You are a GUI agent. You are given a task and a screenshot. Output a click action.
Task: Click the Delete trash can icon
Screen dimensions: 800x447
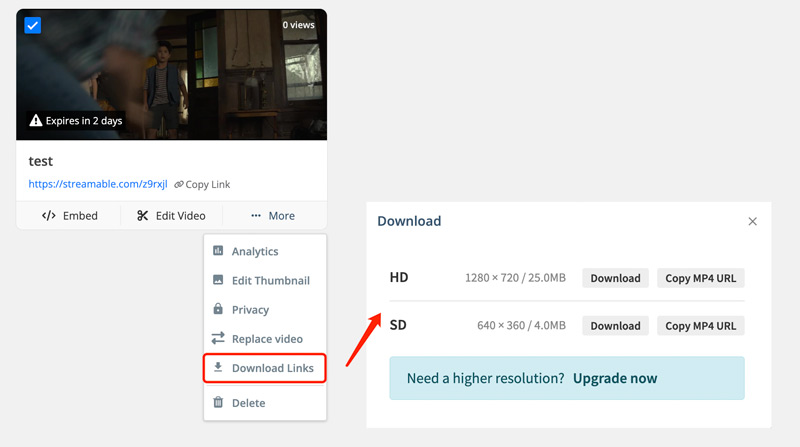coord(218,403)
